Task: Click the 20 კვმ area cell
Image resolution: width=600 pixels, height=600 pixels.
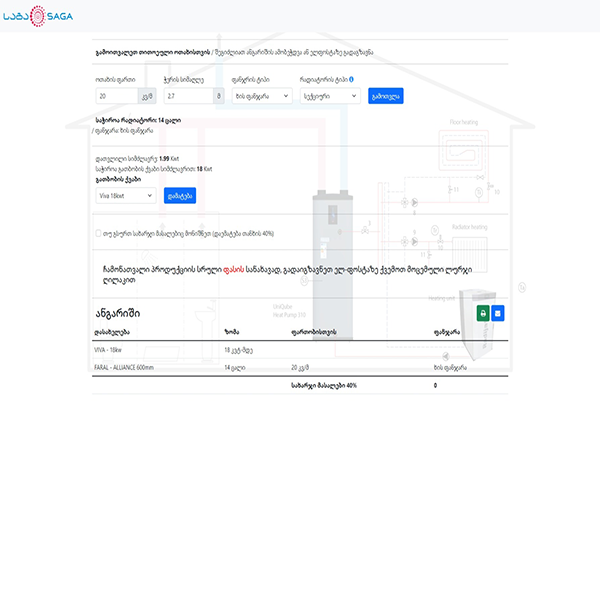Action: point(300,367)
